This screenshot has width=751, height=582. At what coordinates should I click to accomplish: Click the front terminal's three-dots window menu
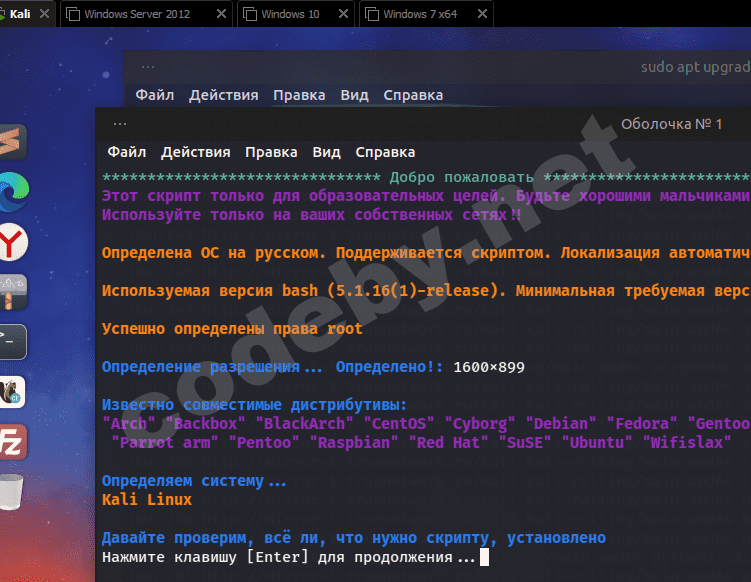120,125
